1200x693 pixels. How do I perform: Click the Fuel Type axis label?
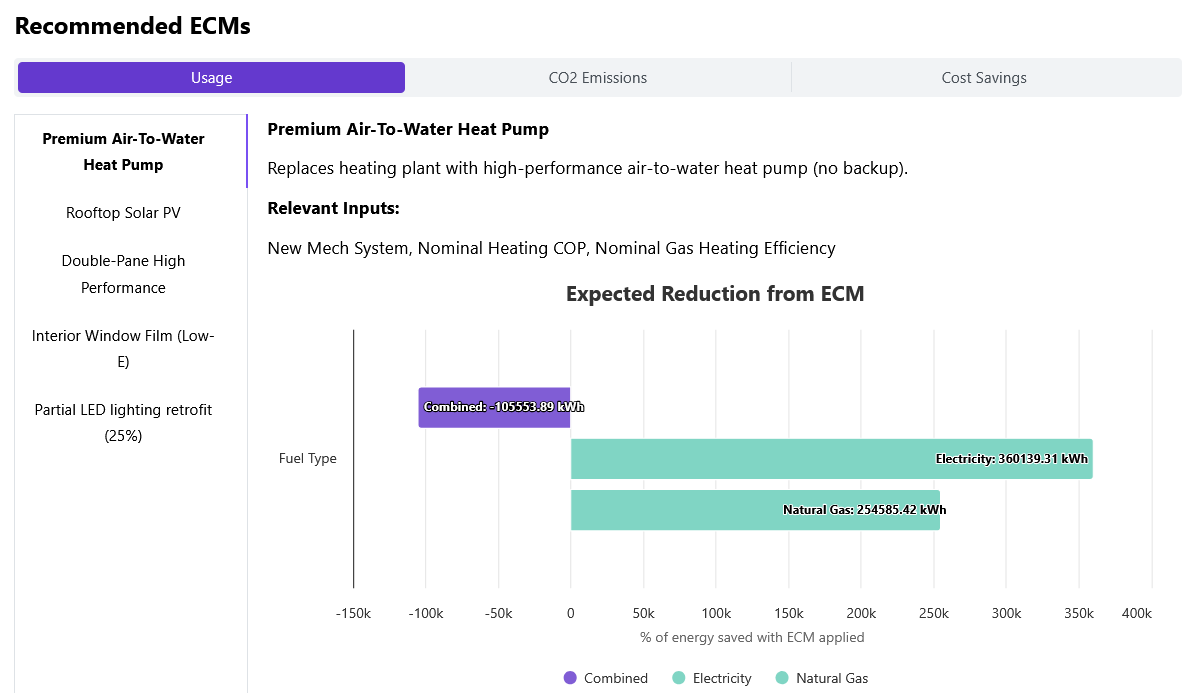point(307,459)
